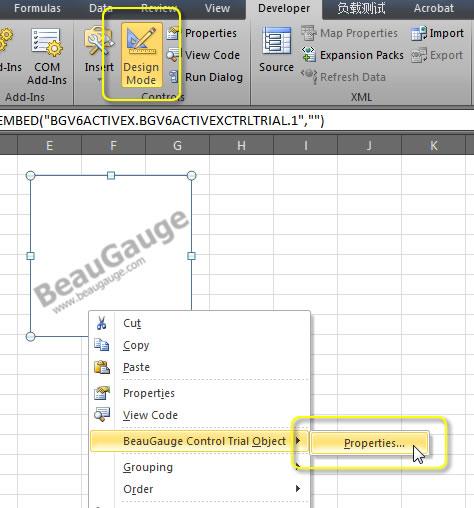Image resolution: width=474 pixels, height=508 pixels.
Task: Select column K header
Action: [433, 146]
